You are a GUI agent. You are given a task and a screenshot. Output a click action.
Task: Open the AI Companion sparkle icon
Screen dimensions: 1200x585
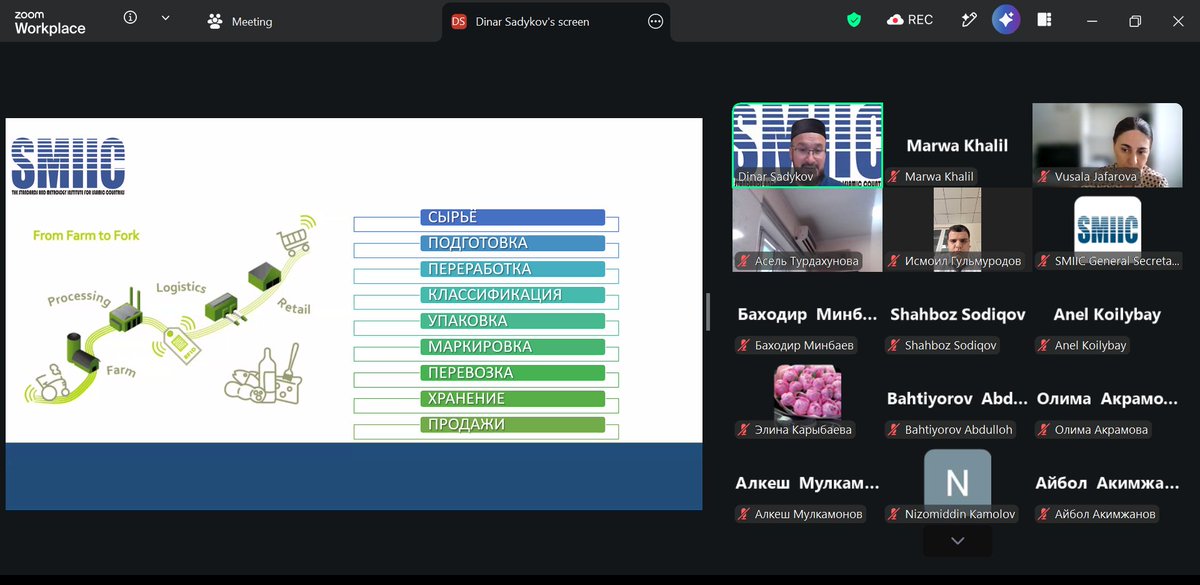pyautogui.click(x=1005, y=20)
